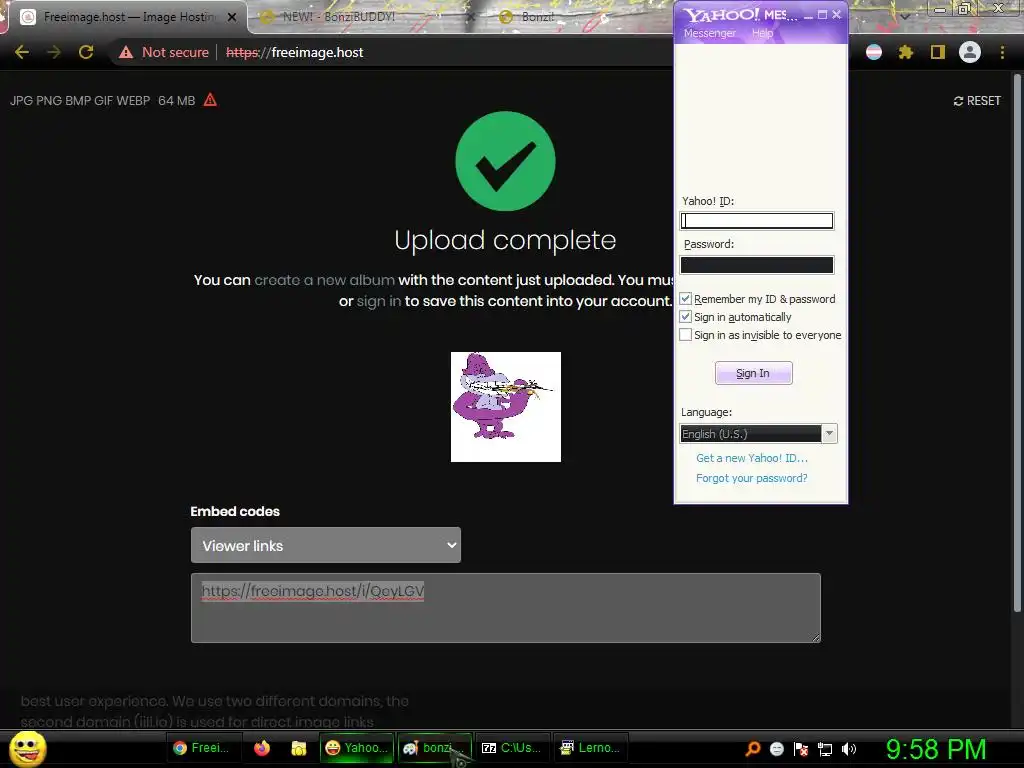Enable Sign in as invisible to everyone
The width and height of the screenshot is (1024, 768).
[685, 335]
